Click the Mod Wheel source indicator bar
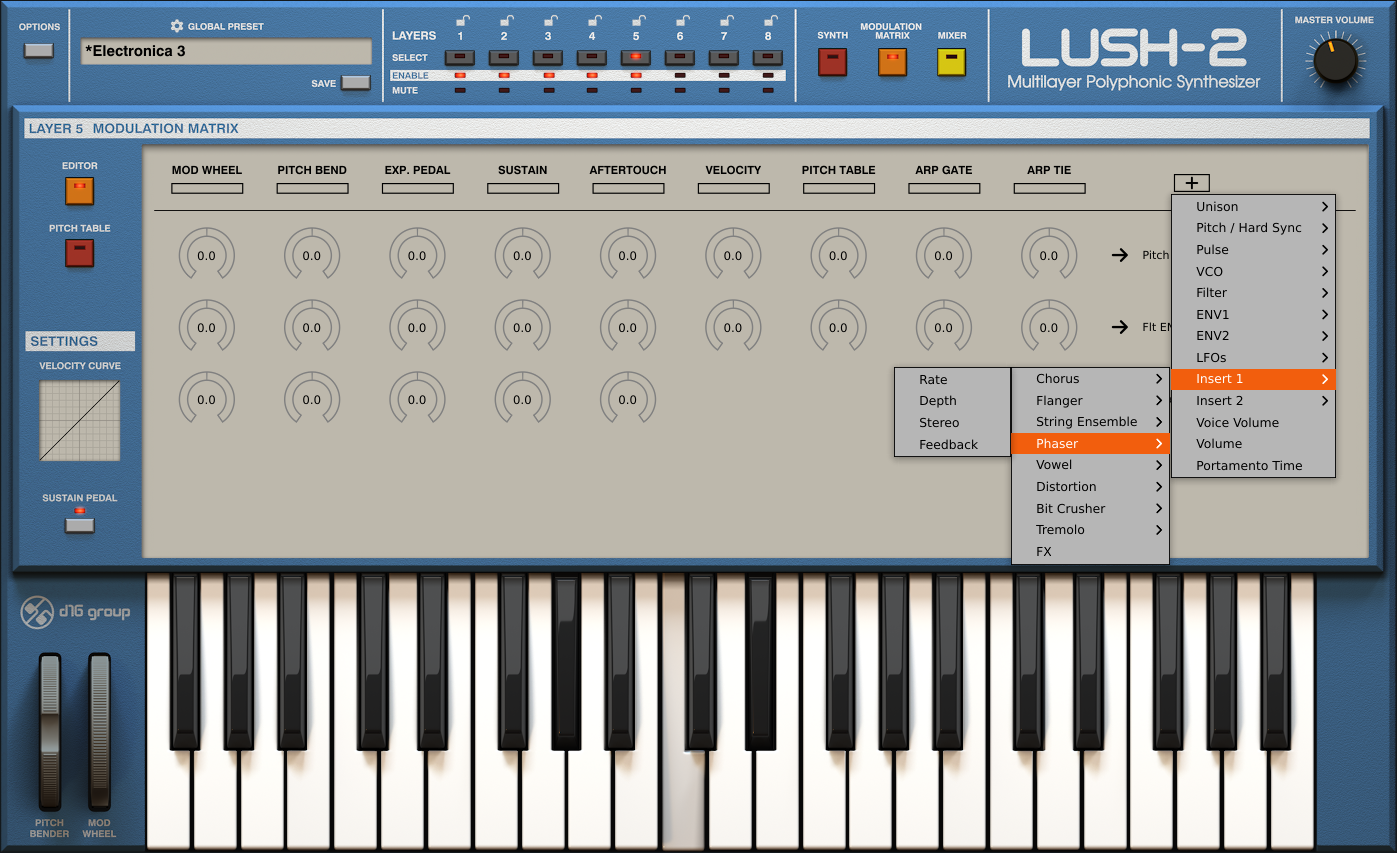This screenshot has width=1397, height=853. [207, 188]
